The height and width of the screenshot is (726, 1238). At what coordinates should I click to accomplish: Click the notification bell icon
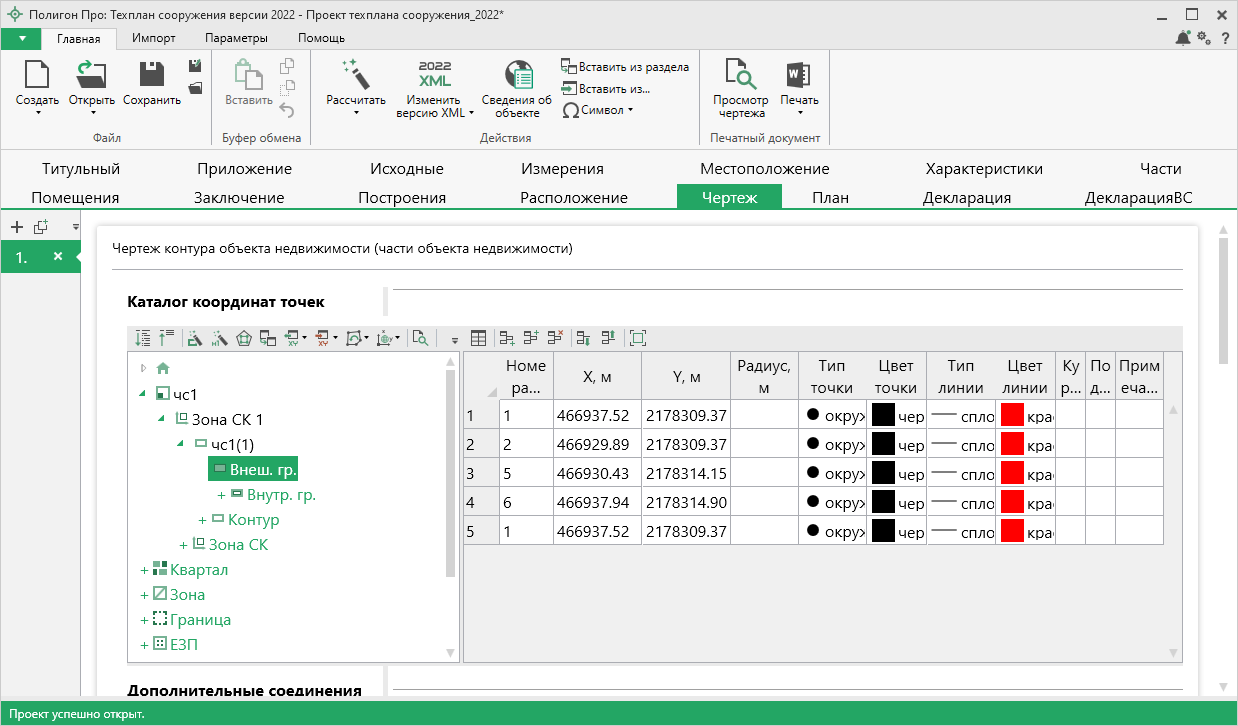pos(1183,38)
